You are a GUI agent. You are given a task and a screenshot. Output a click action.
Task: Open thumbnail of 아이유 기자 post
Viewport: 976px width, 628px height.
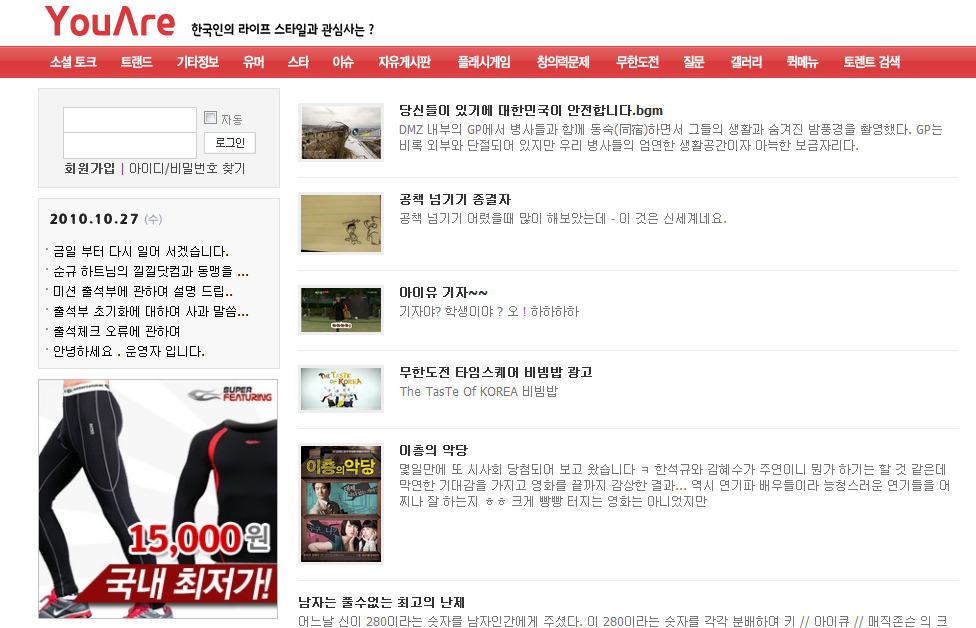(x=341, y=309)
